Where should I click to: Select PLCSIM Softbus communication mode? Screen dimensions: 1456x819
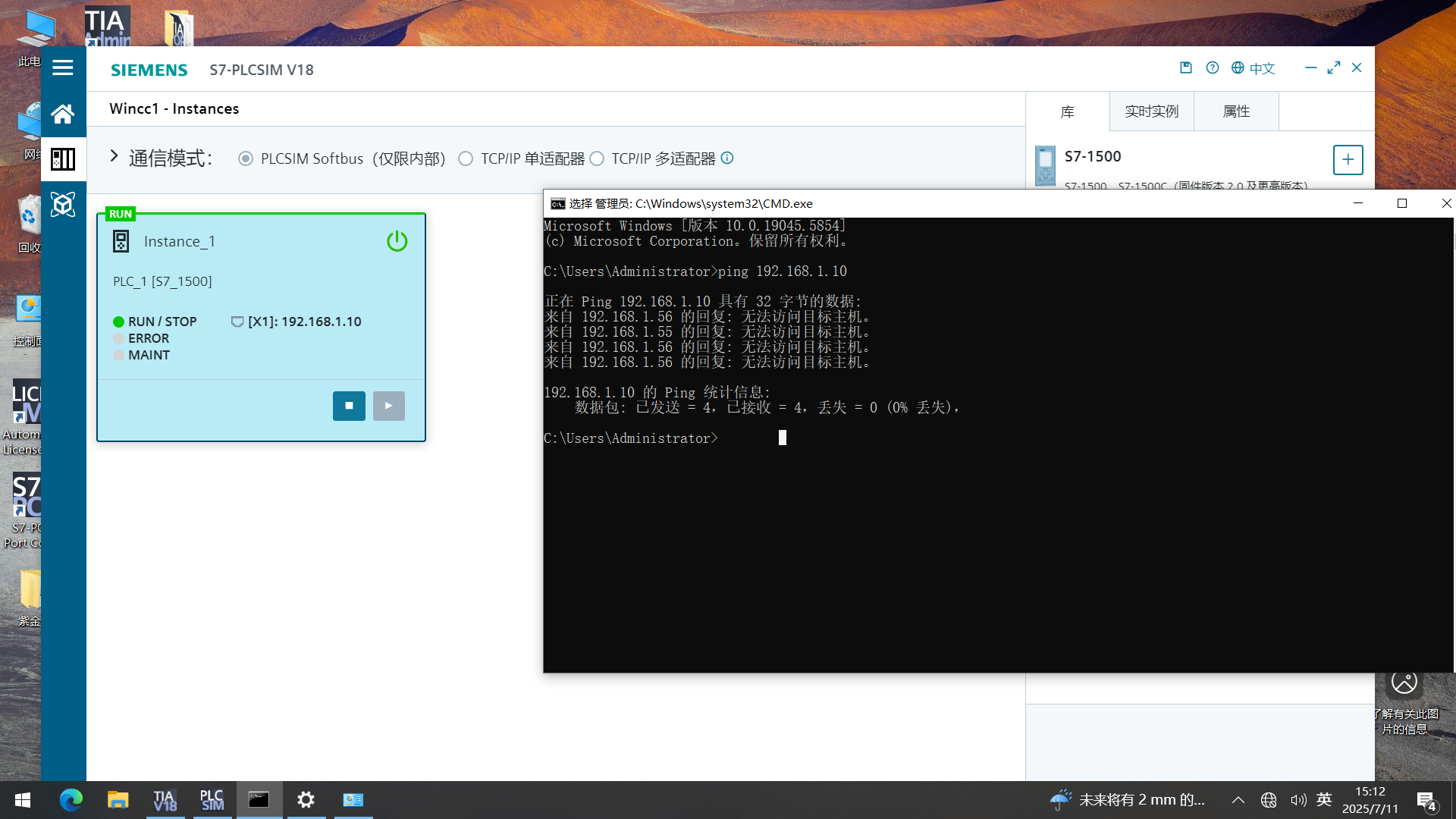point(246,158)
